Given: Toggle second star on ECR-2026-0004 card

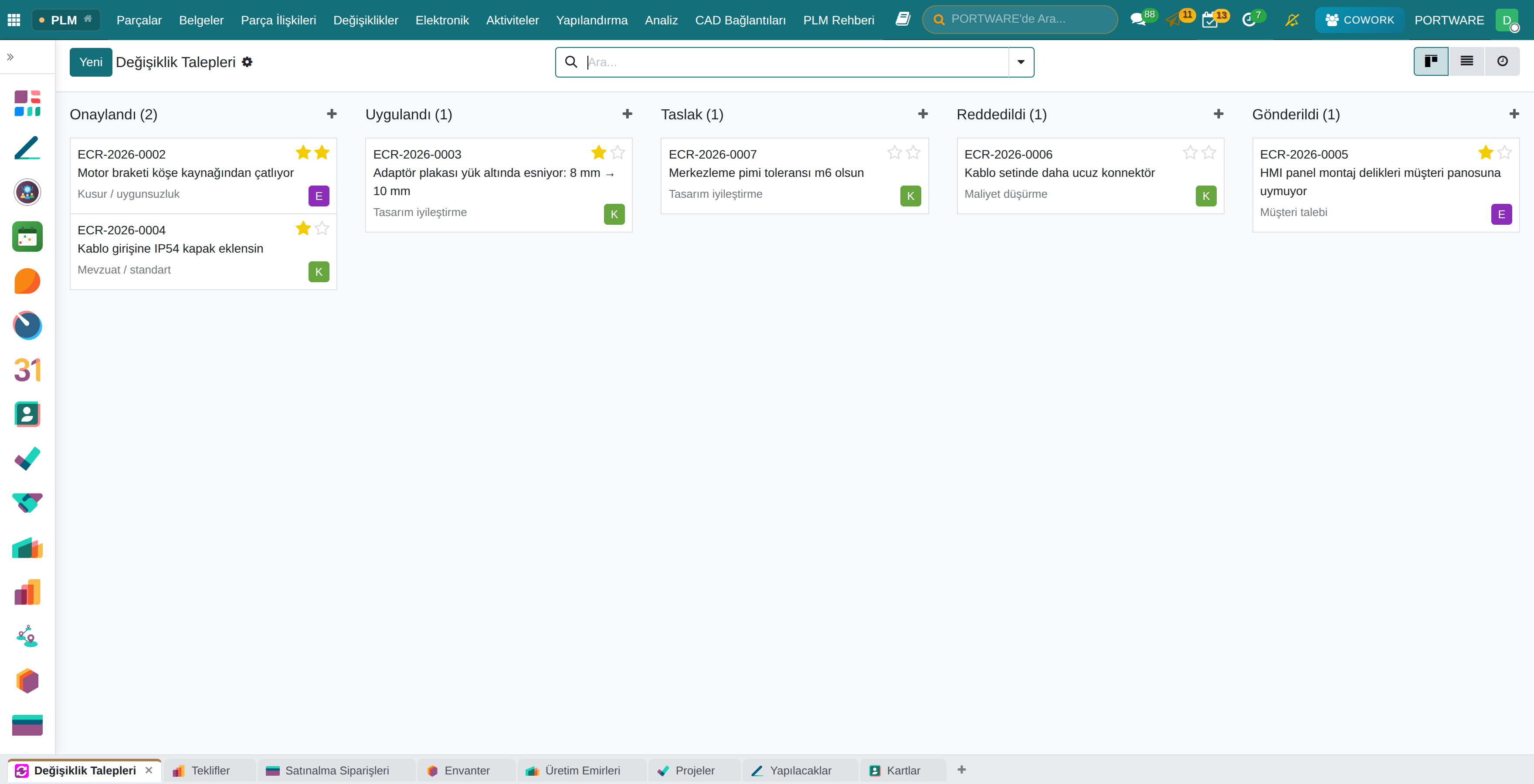Looking at the screenshot, I should coord(322,228).
